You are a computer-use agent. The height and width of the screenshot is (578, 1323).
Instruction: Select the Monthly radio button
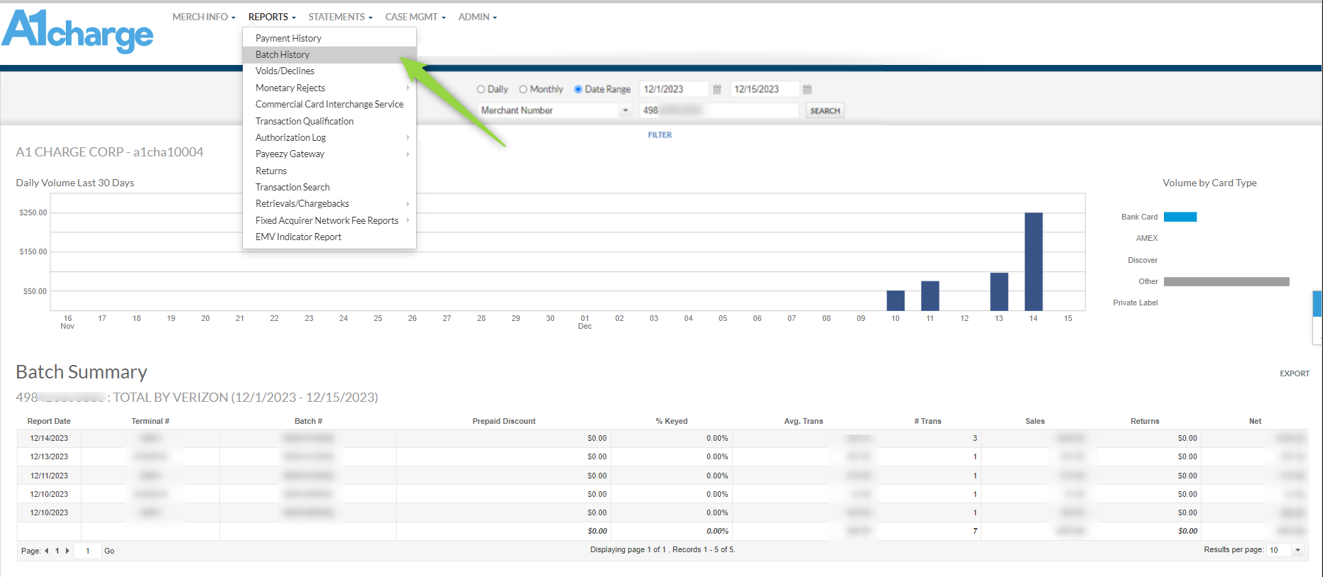click(523, 89)
